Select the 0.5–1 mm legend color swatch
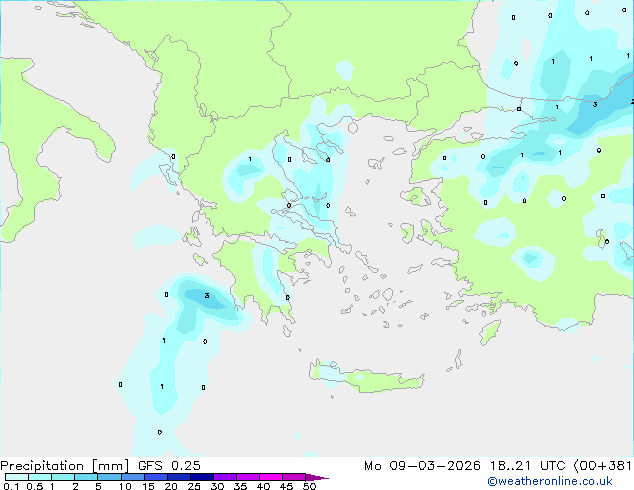The height and width of the screenshot is (490, 634). pos(40,477)
